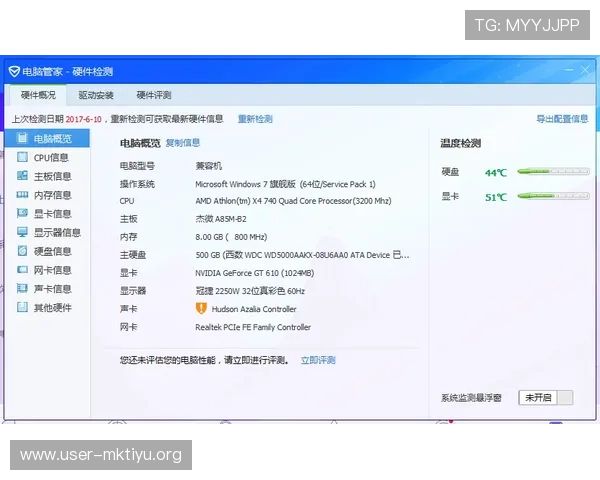Click the 声卡信息 sound card icon
Image resolution: width=600 pixels, height=480 pixels.
coord(22,288)
